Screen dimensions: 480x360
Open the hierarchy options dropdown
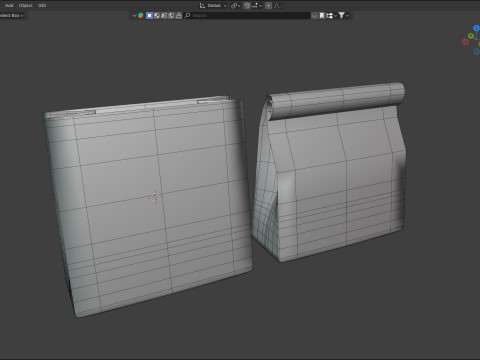[x=331, y=15]
